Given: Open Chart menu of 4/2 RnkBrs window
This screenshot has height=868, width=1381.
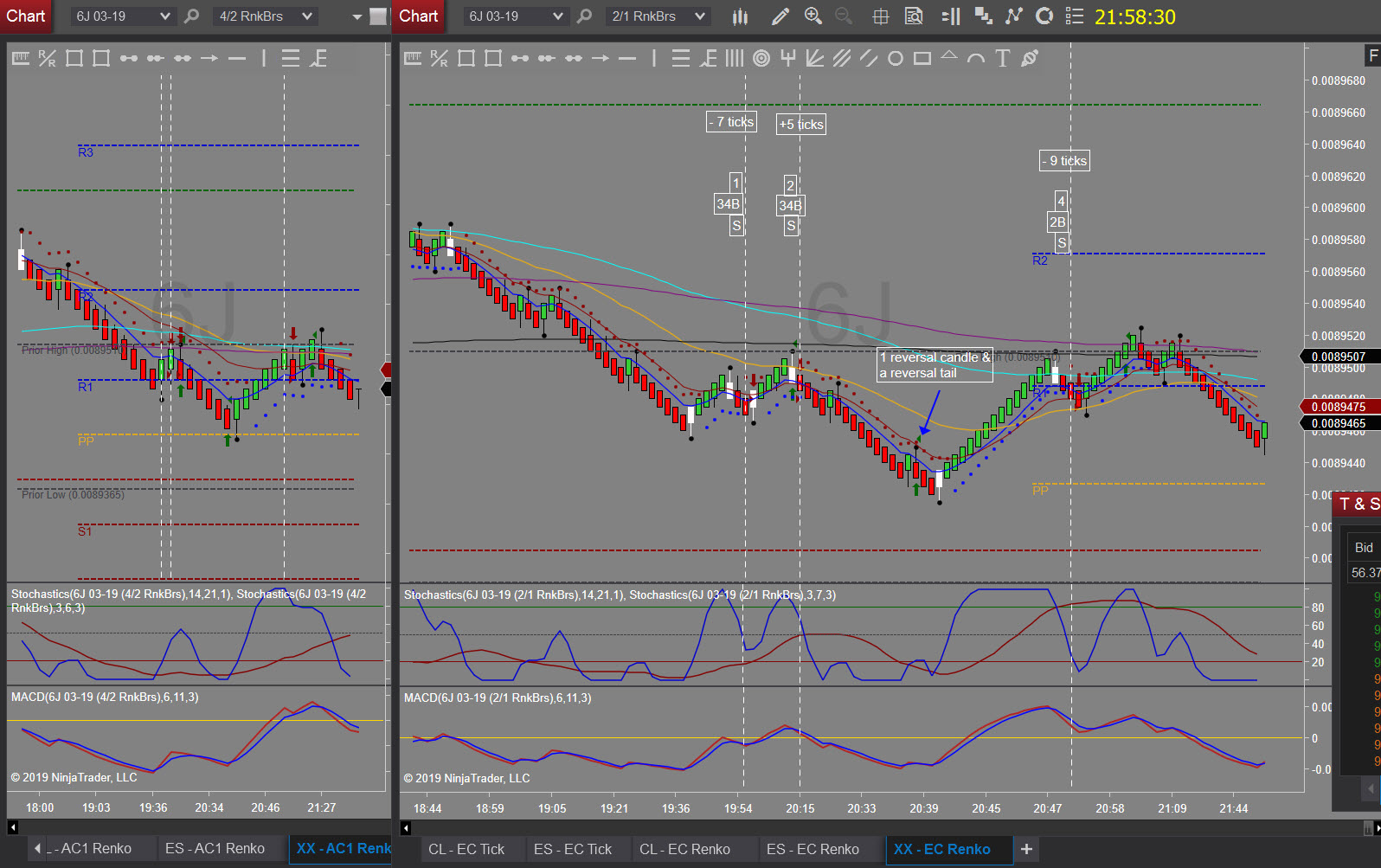Looking at the screenshot, I should (x=26, y=16).
